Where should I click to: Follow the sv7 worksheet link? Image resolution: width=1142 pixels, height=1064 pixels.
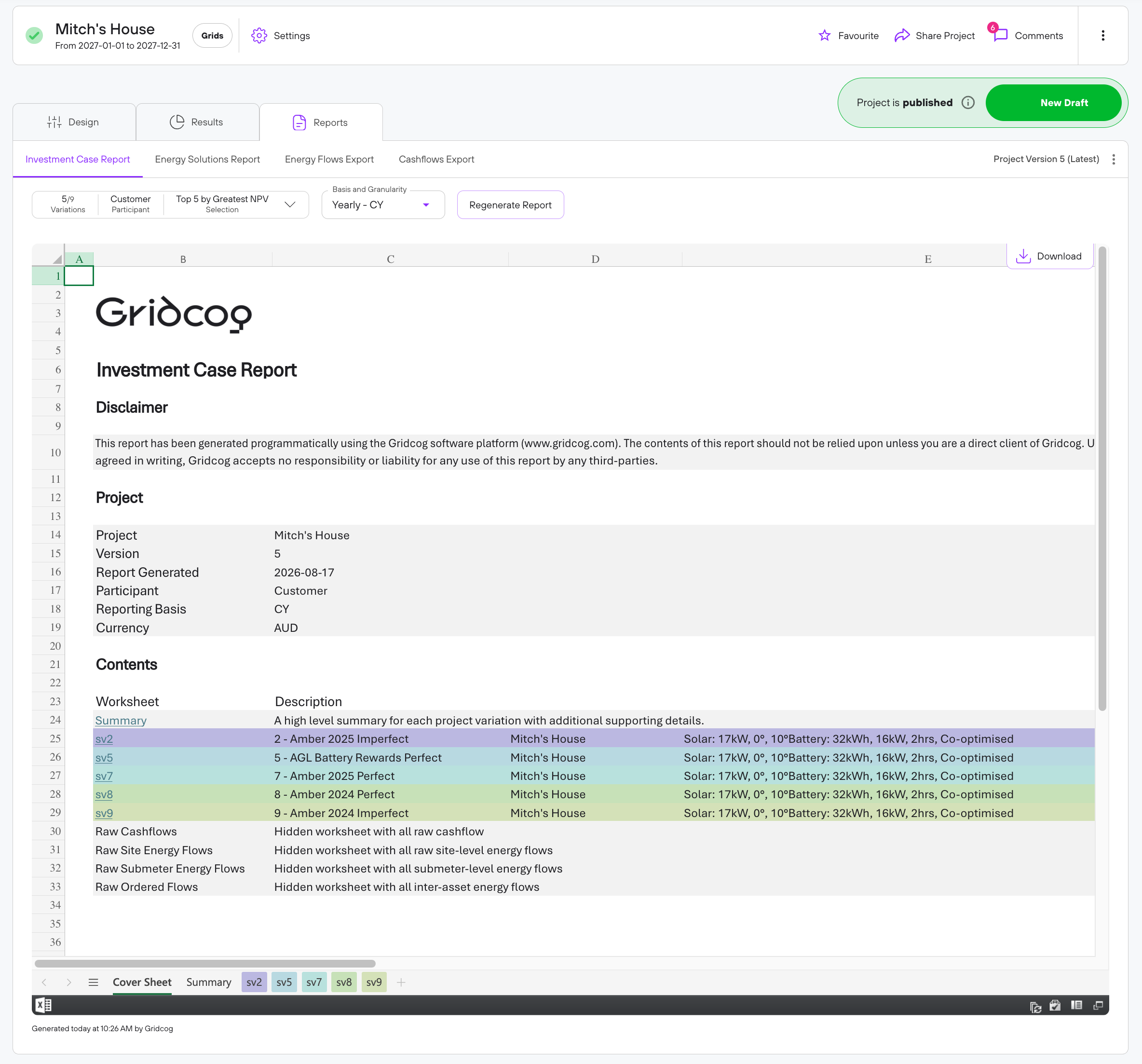[x=104, y=776]
